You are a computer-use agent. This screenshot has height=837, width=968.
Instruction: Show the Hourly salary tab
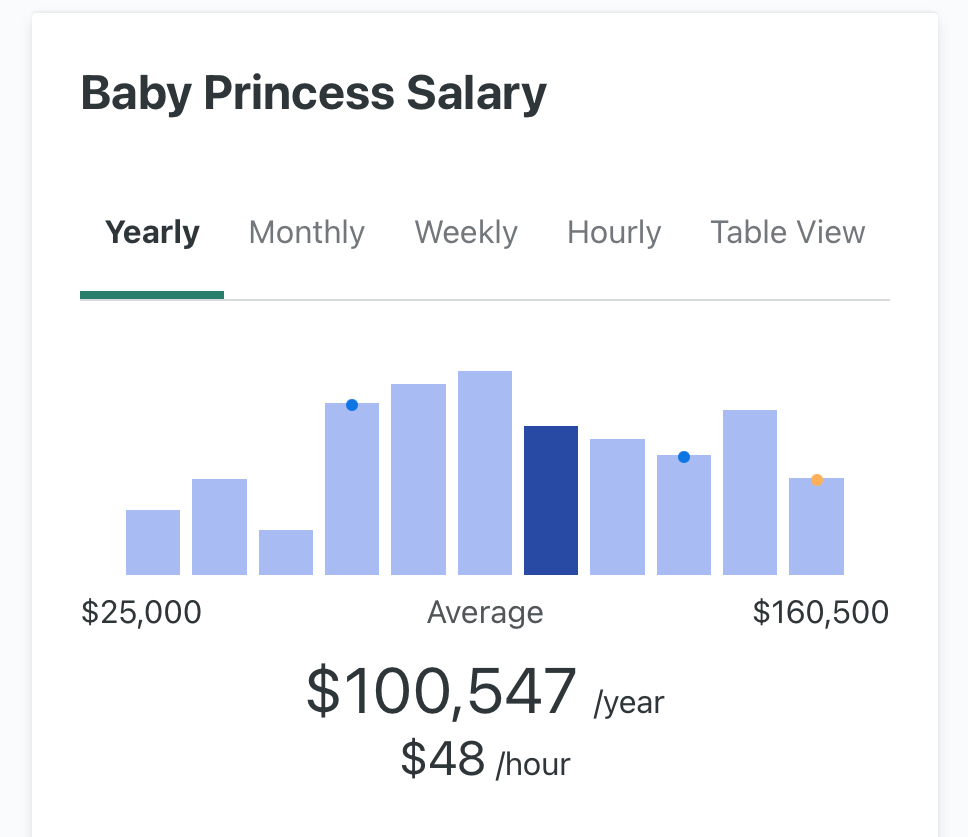[x=614, y=233]
